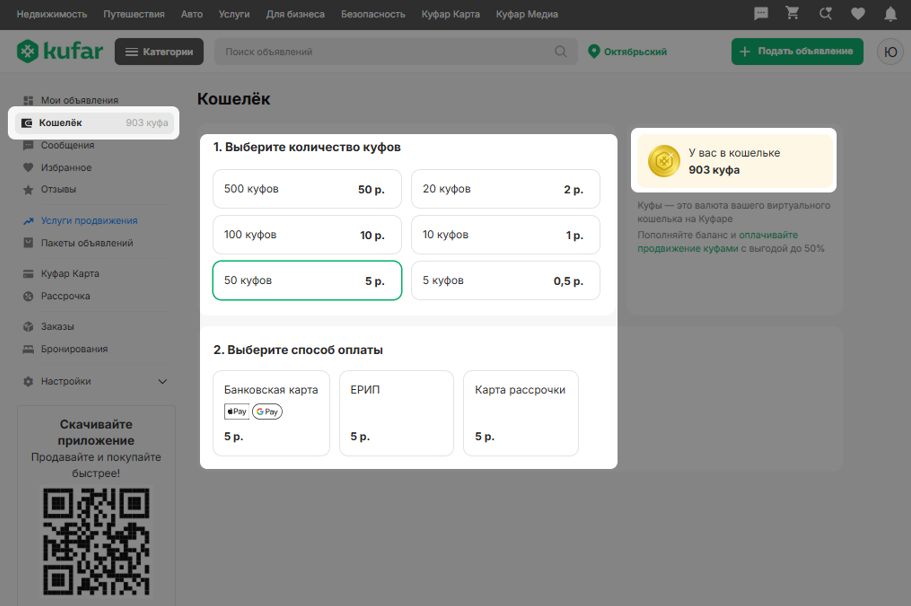Go to Недвижимость in top menu
This screenshot has width=911, height=606.
pyautogui.click(x=52, y=14)
